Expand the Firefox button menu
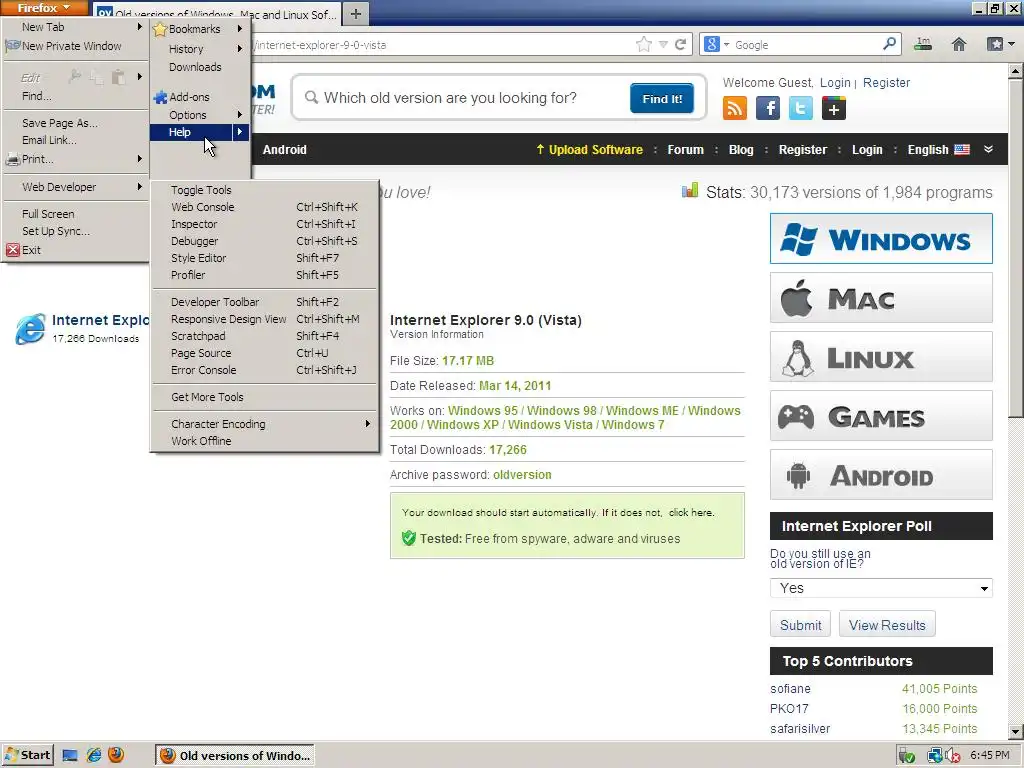Image resolution: width=1024 pixels, height=768 pixels. click(x=44, y=8)
